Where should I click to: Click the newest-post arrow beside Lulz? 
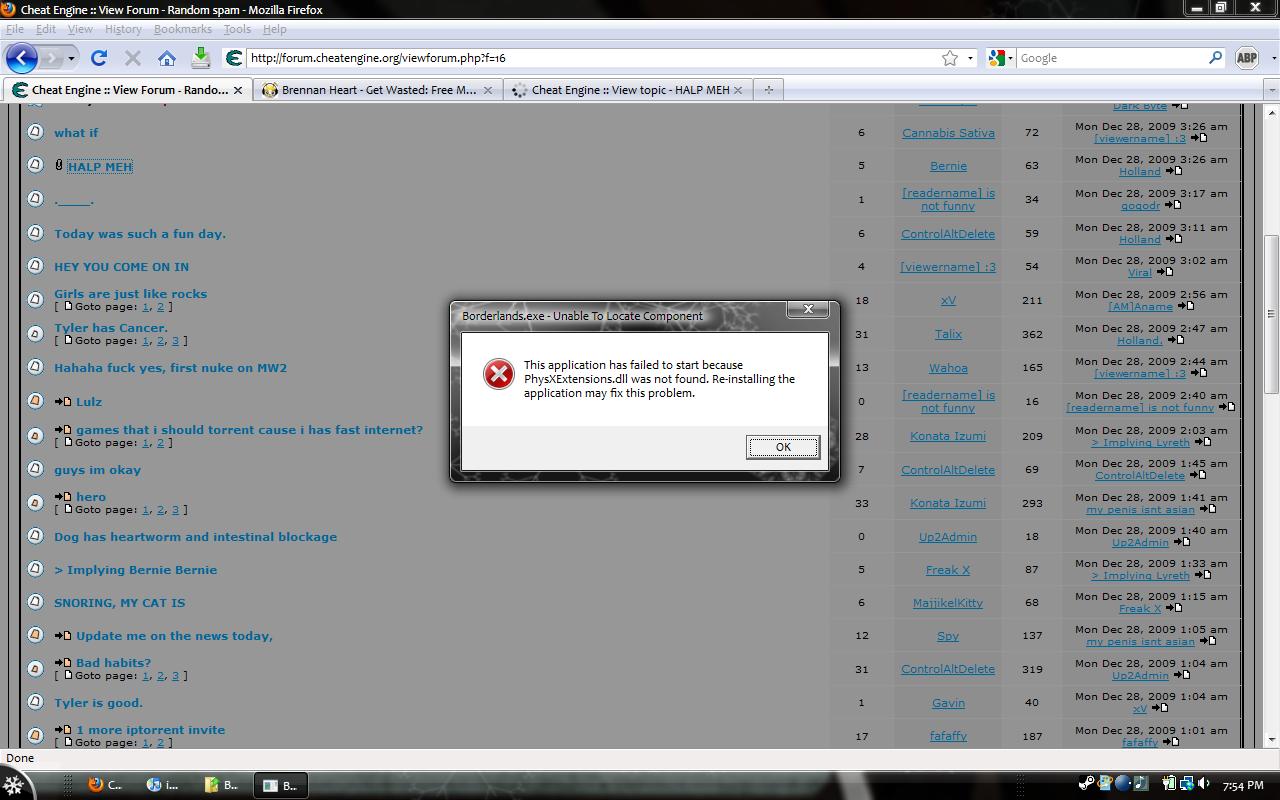click(63, 402)
